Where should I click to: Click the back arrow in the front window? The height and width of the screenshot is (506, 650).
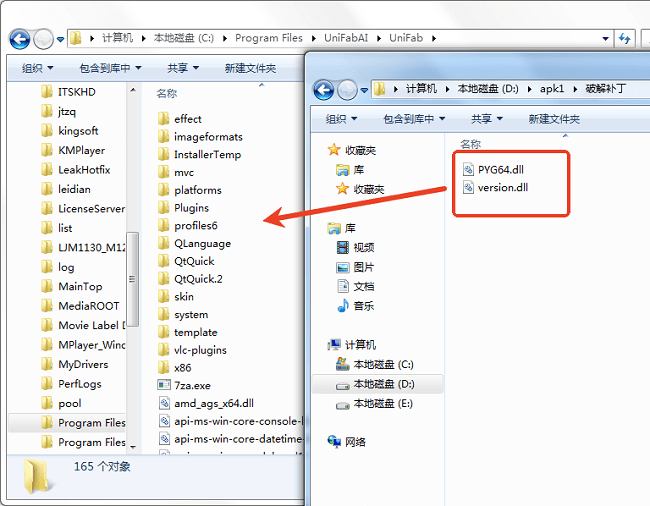click(x=324, y=90)
